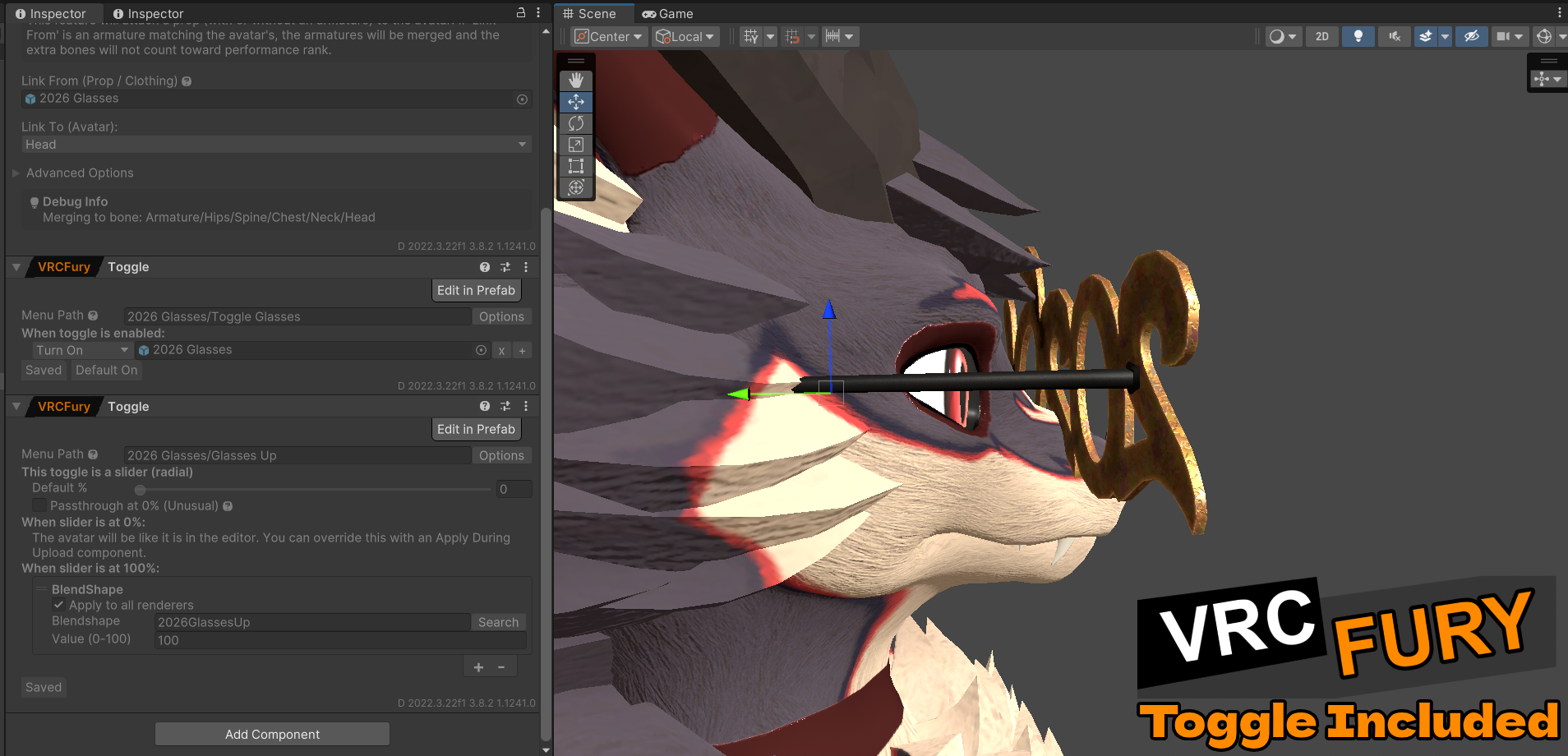Select the Hand view tool
The height and width of the screenshot is (756, 1568).
tap(576, 81)
